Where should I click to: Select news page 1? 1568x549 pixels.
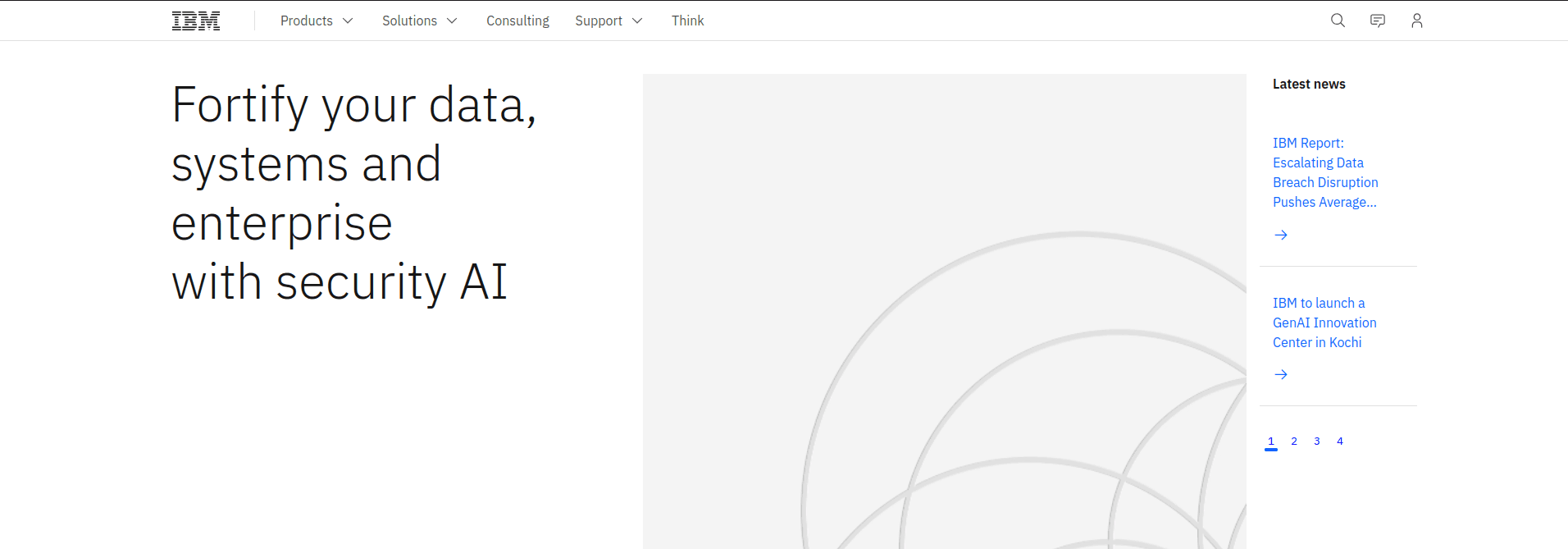point(1271,441)
